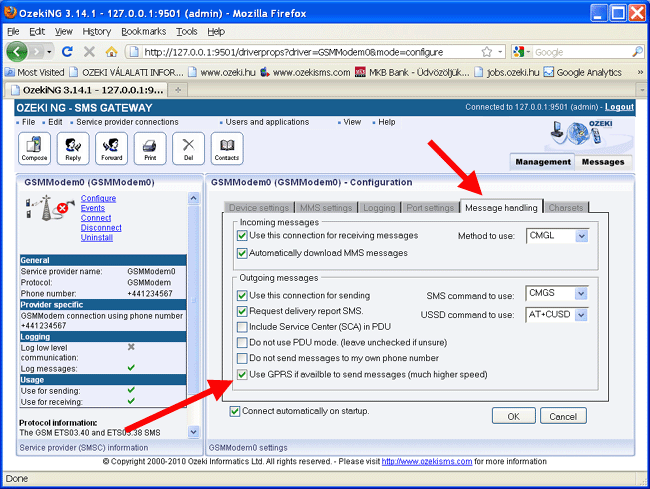Open a new tab with plus button
Viewport: 650px width, 489px height.
(178, 90)
